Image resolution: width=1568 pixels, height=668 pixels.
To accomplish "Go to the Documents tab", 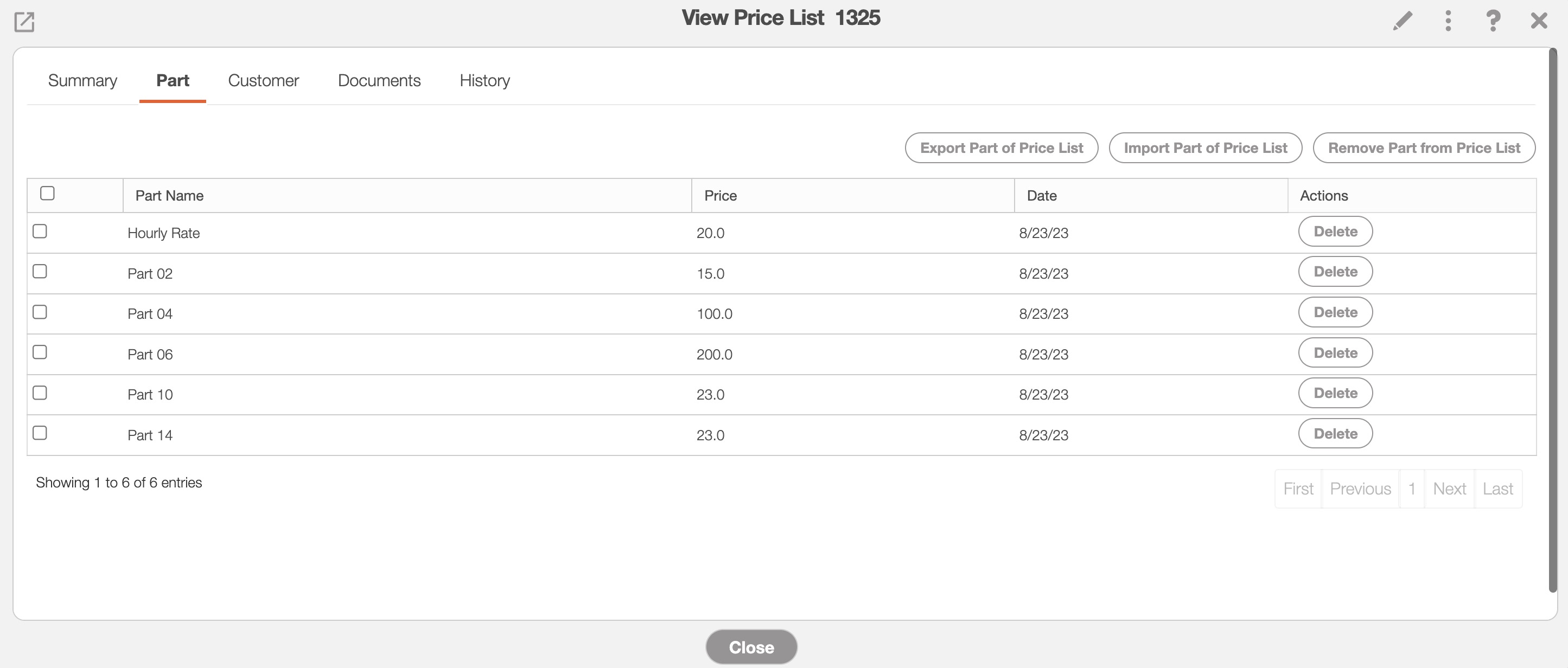I will (x=379, y=80).
